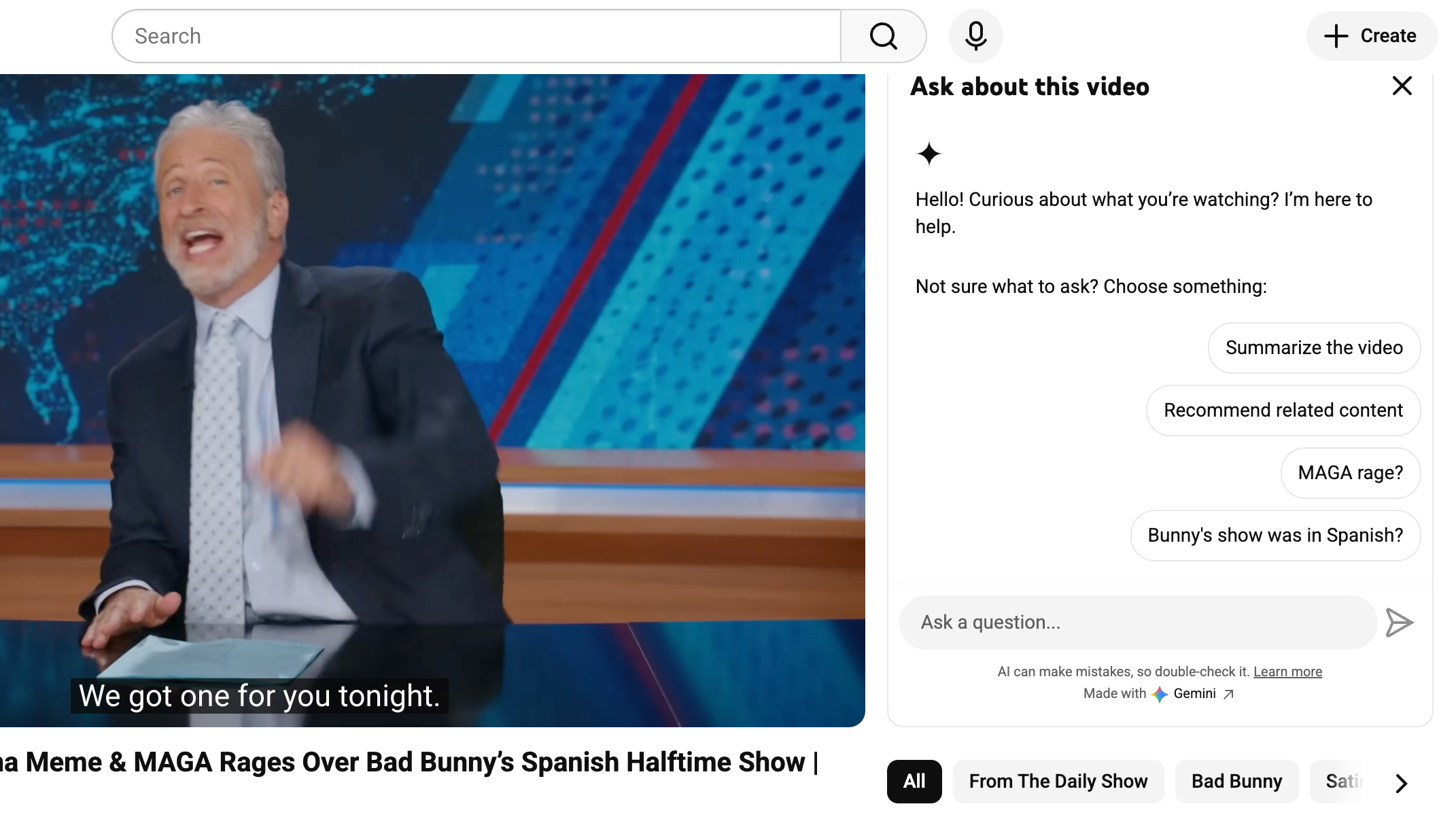Click the send question arrow icon
Viewport: 1456px width, 819px height.
pos(1400,622)
